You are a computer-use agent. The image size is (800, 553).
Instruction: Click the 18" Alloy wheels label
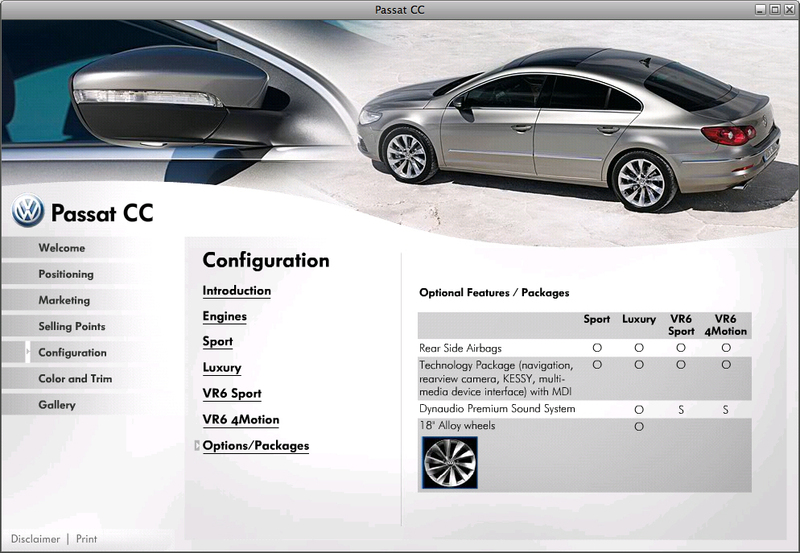pos(457,425)
